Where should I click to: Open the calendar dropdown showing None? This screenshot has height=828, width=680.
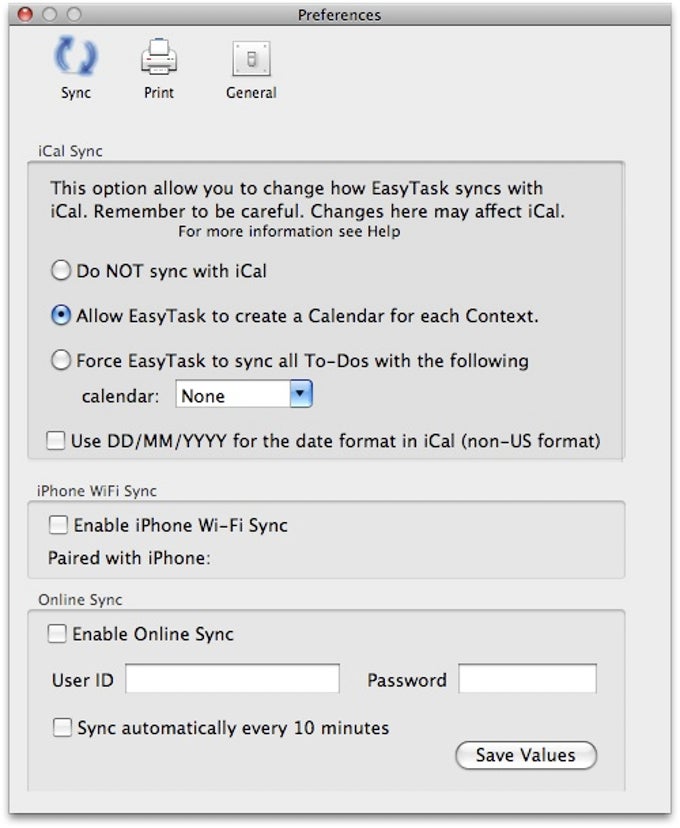pos(243,395)
